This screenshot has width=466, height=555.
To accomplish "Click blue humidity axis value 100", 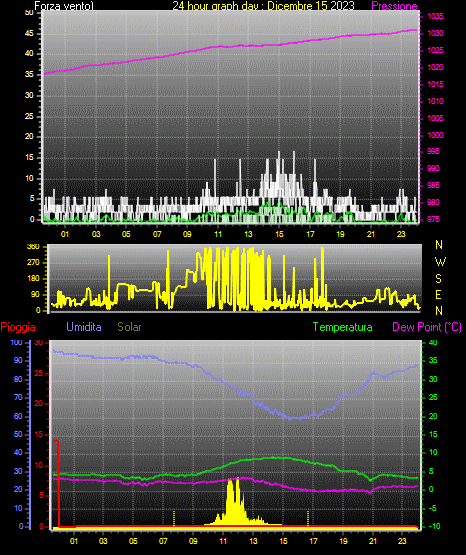I will (16, 342).
